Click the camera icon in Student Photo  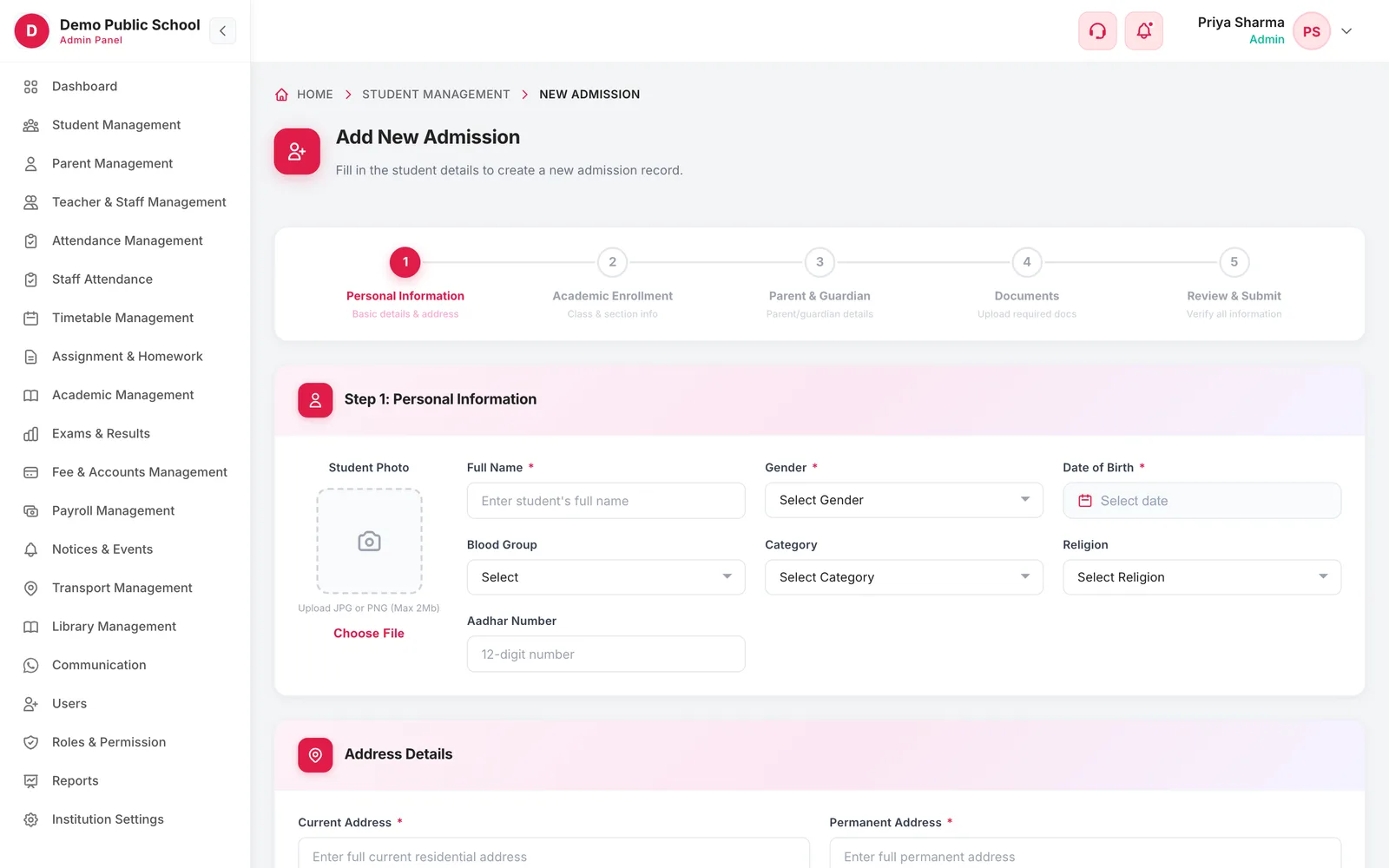(x=369, y=542)
